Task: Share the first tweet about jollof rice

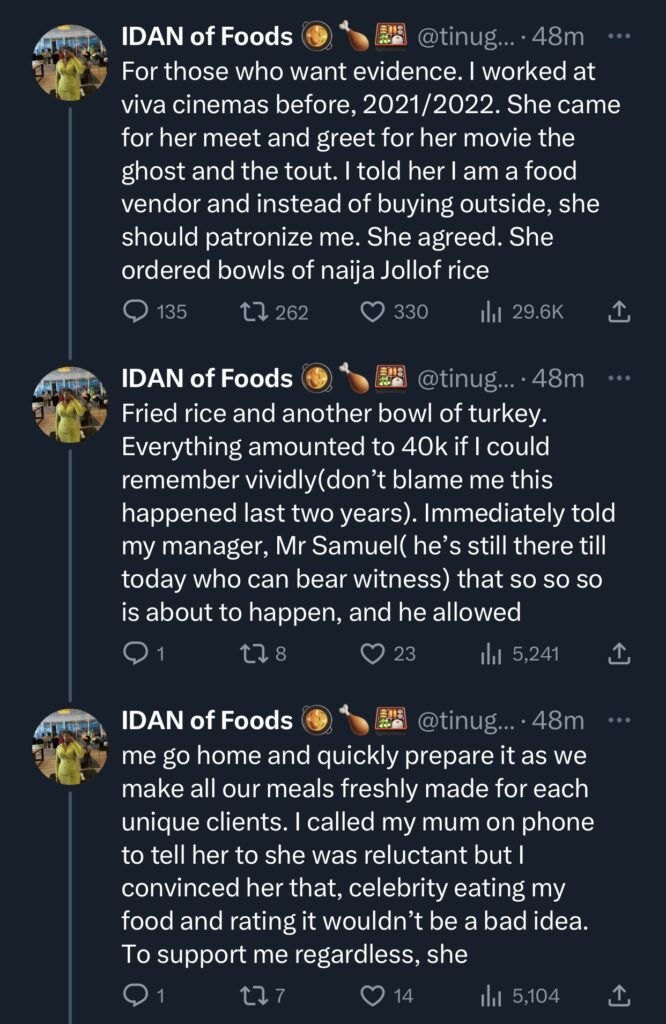Action: click(x=619, y=312)
